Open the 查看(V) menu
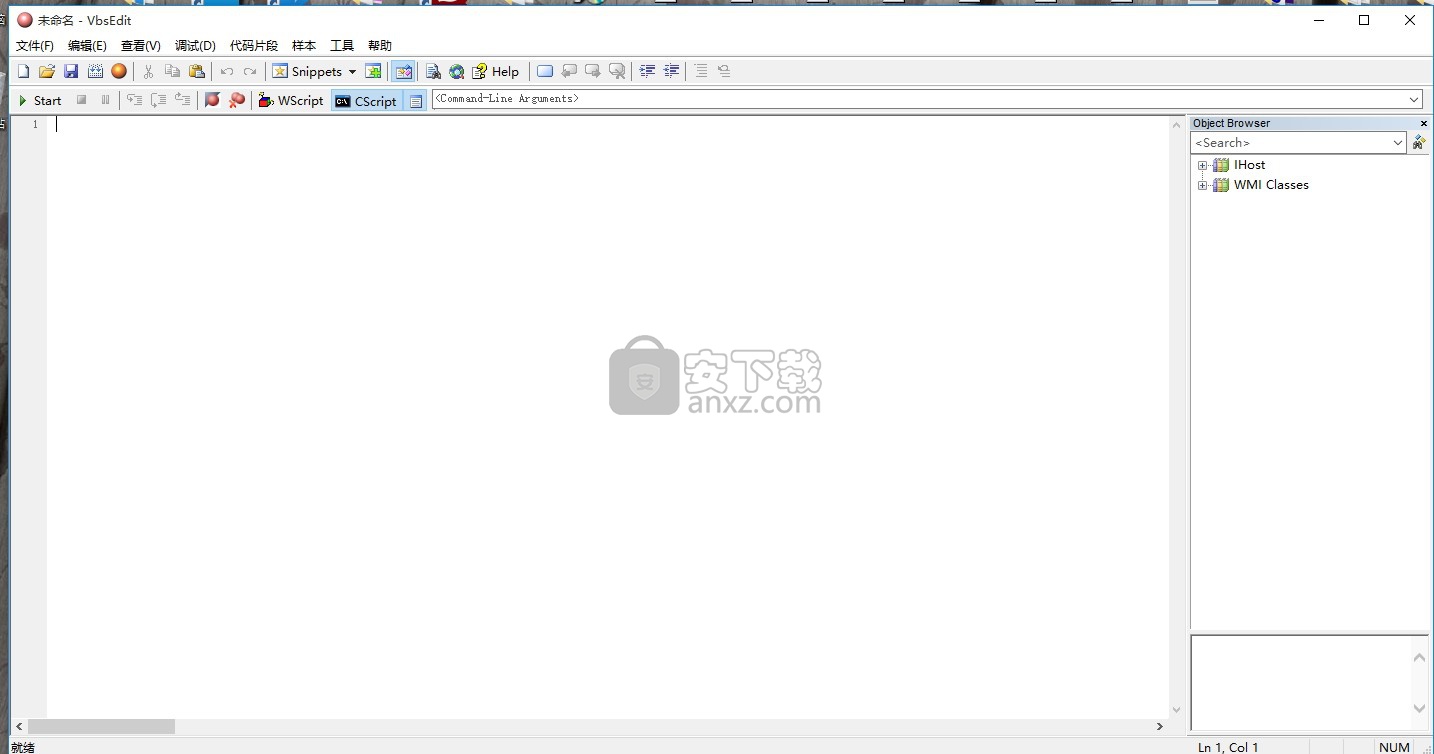The height and width of the screenshot is (754, 1434). [x=141, y=46]
